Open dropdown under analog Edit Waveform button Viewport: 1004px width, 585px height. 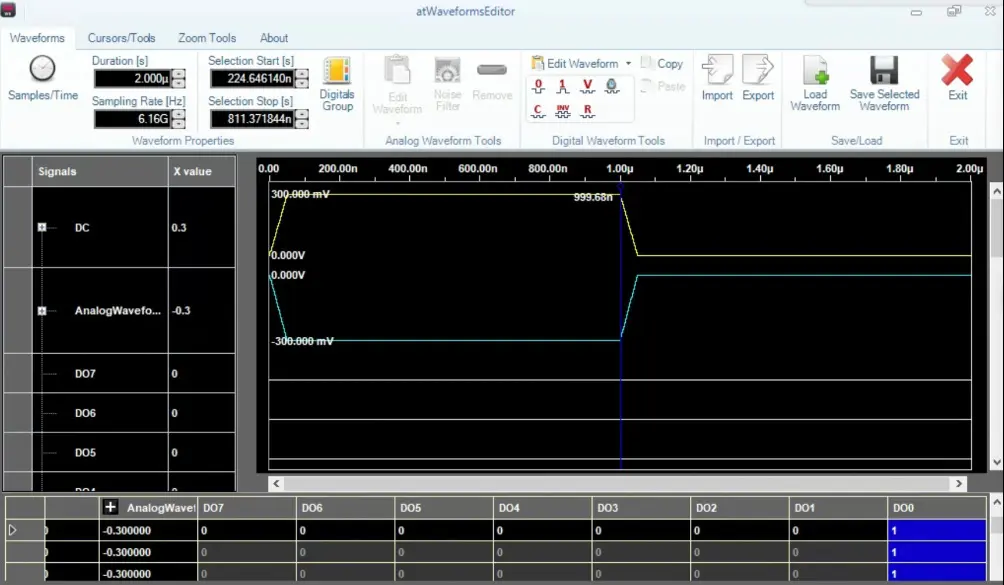pyautogui.click(x=397, y=123)
